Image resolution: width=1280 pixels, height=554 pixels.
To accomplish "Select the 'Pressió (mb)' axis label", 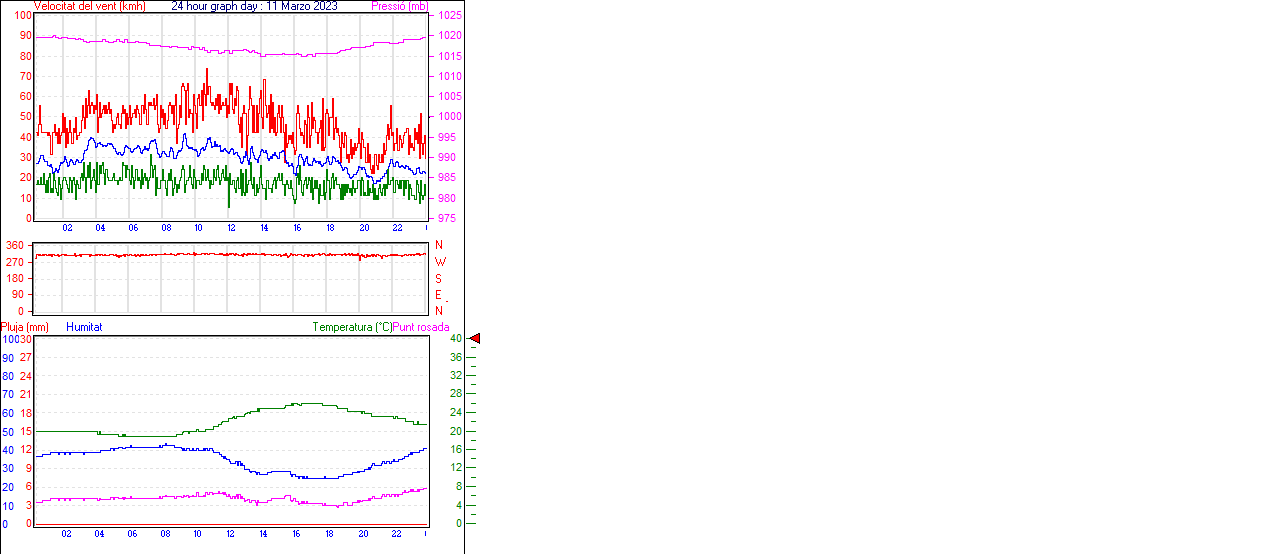I will pos(398,6).
